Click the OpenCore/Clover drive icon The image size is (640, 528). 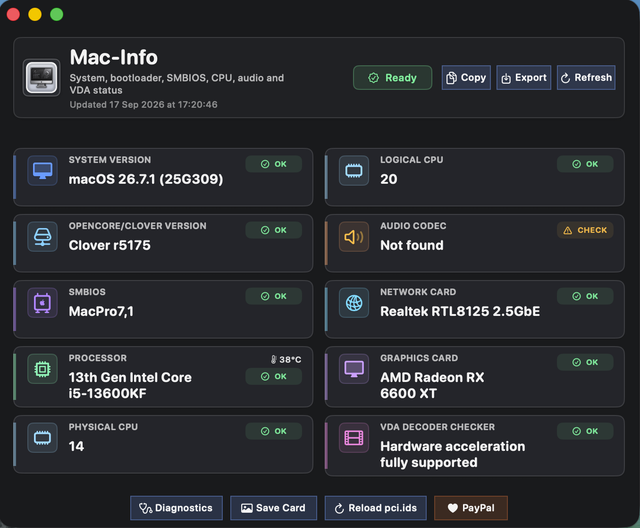click(x=42, y=237)
